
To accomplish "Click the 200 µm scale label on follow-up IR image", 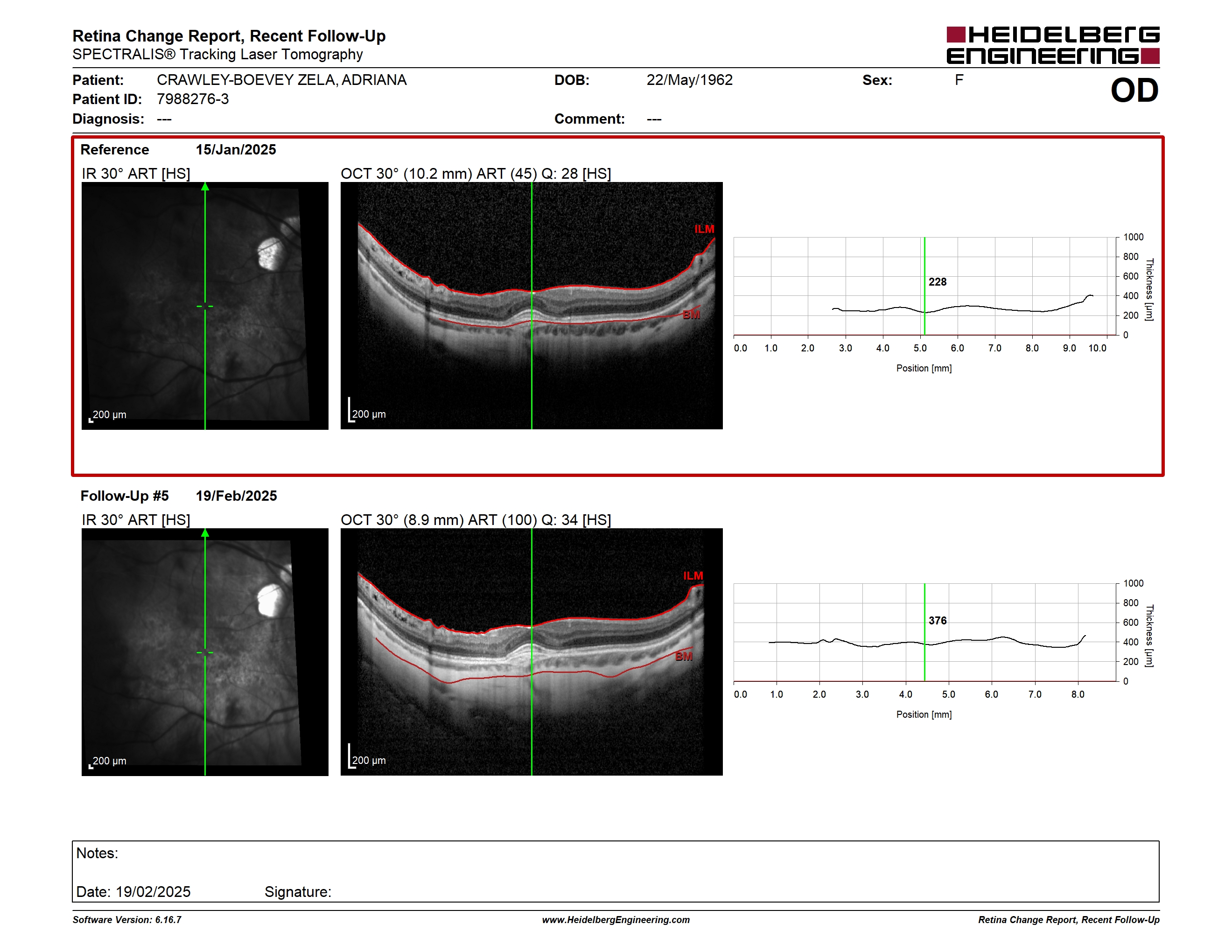I will coord(110,762).
